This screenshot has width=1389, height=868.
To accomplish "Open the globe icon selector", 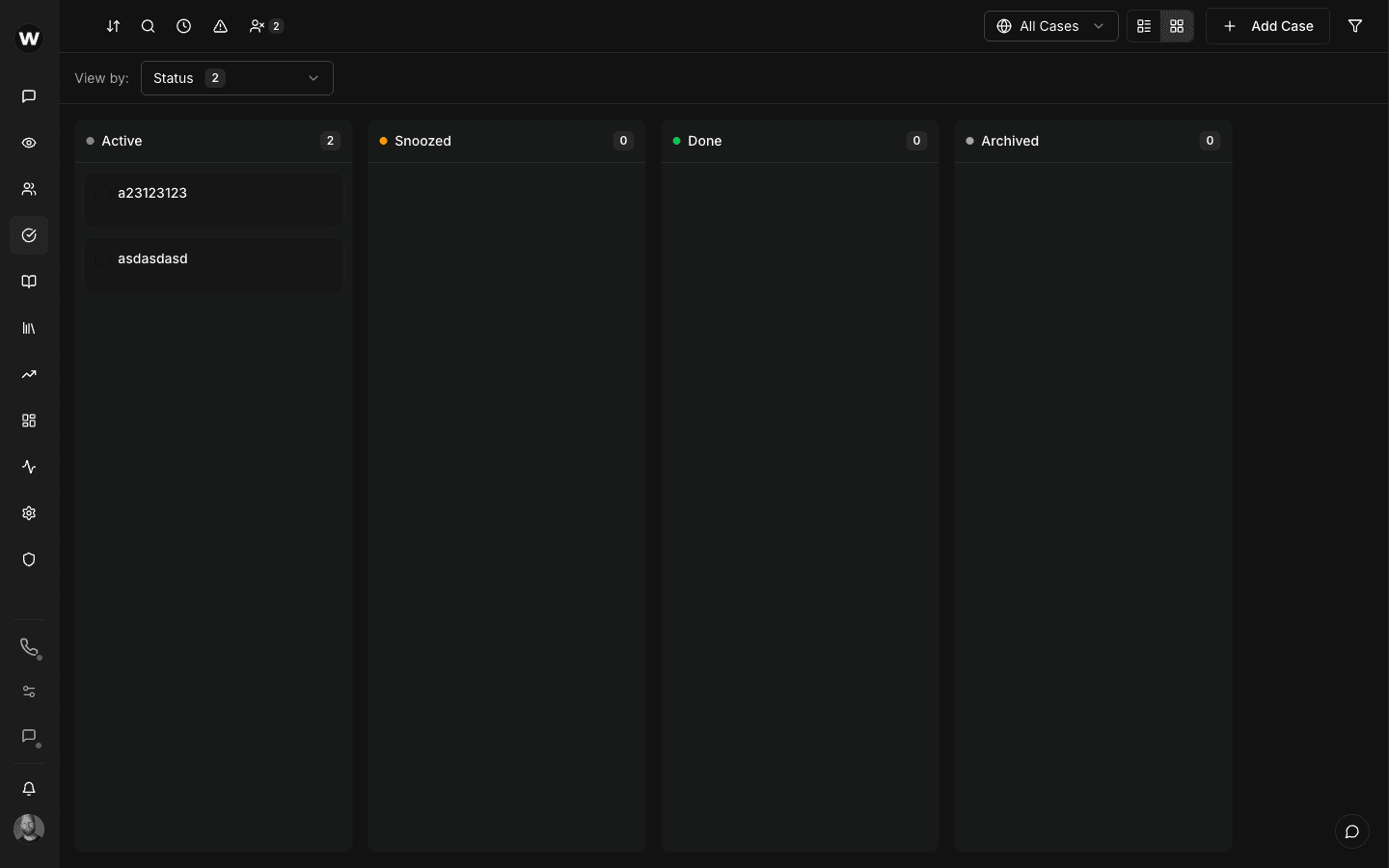I will (1004, 26).
